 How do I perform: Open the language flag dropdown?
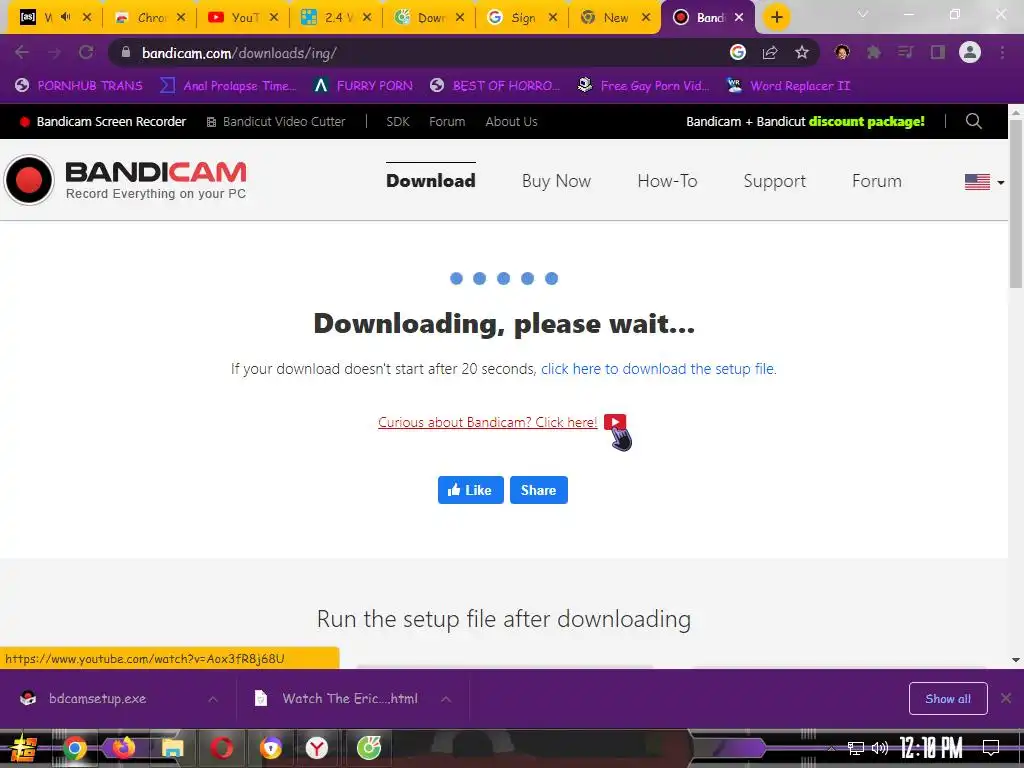[x=984, y=182]
